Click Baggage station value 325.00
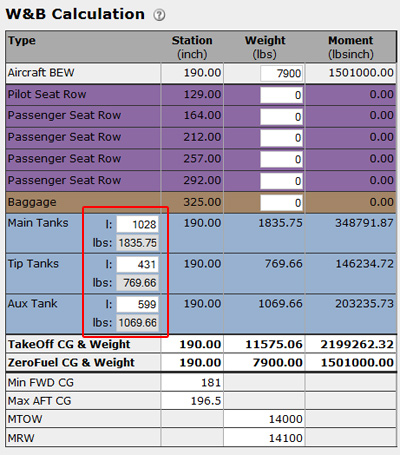 (202, 202)
